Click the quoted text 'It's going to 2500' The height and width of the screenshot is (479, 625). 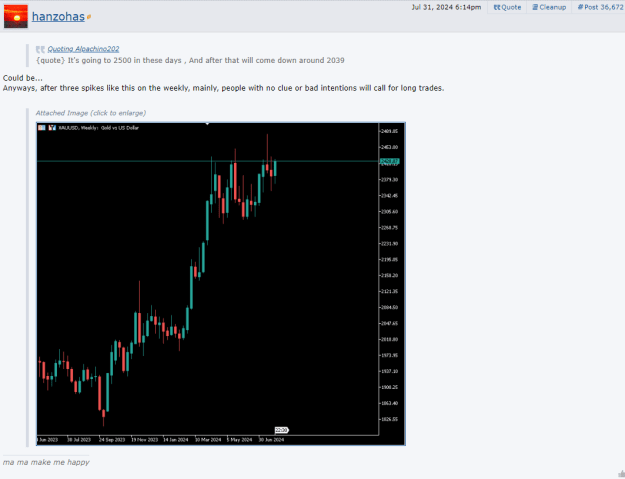click(99, 61)
